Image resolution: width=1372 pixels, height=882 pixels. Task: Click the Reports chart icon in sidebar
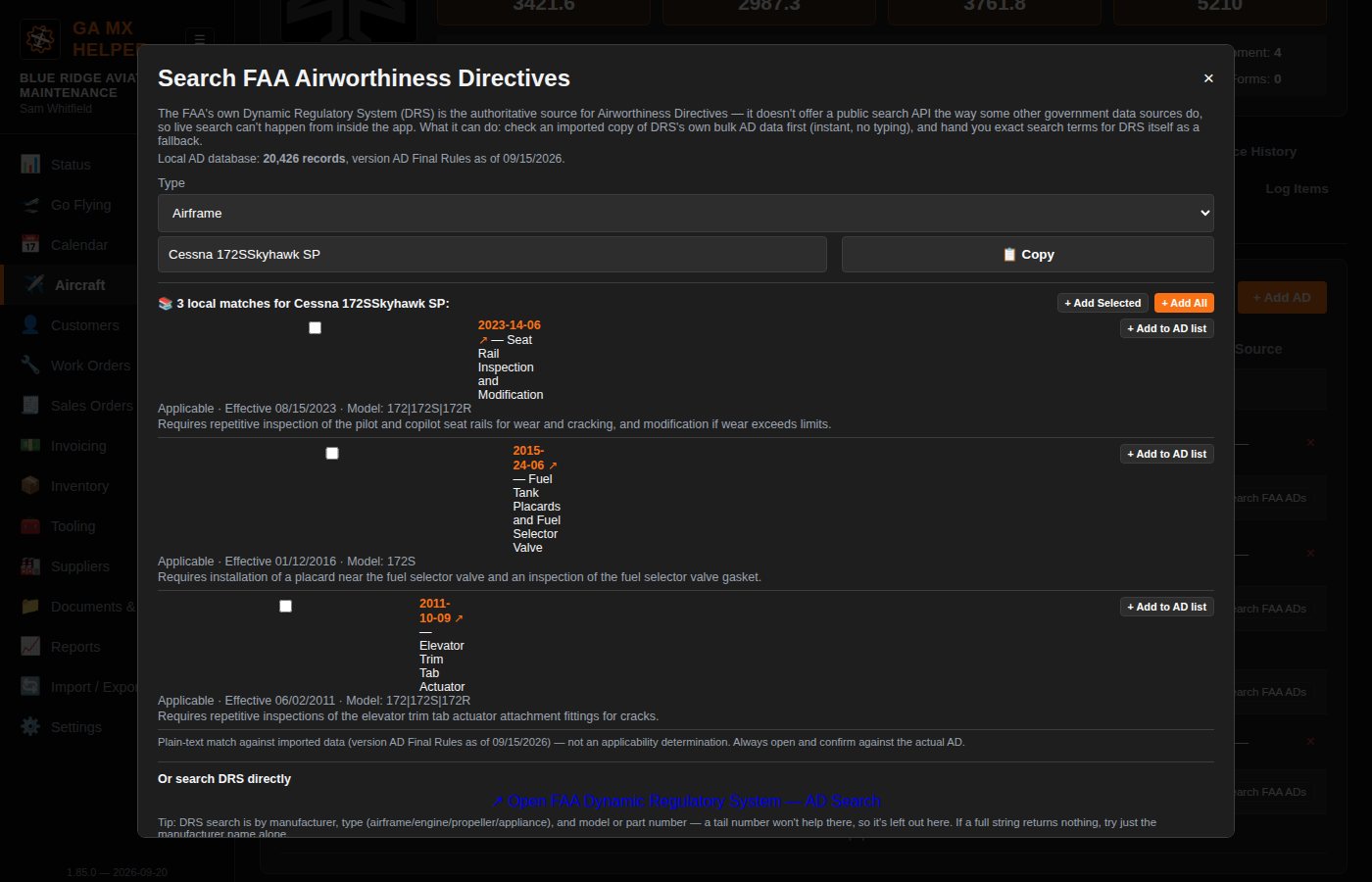pyautogui.click(x=31, y=647)
